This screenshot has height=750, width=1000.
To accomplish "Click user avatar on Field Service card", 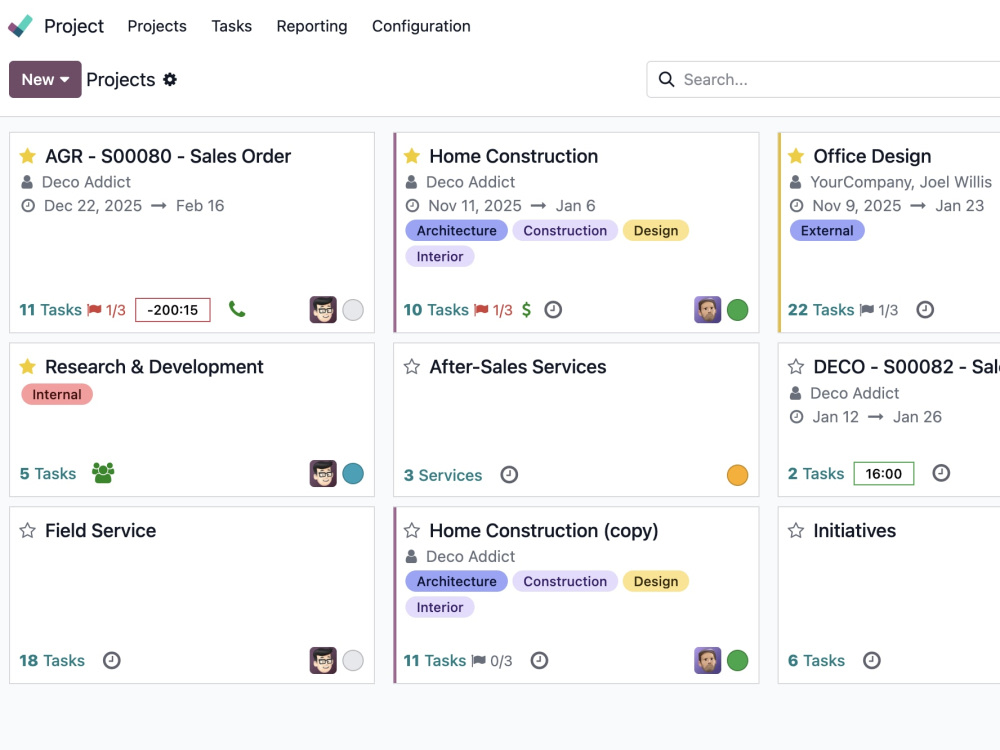I will (x=323, y=661).
